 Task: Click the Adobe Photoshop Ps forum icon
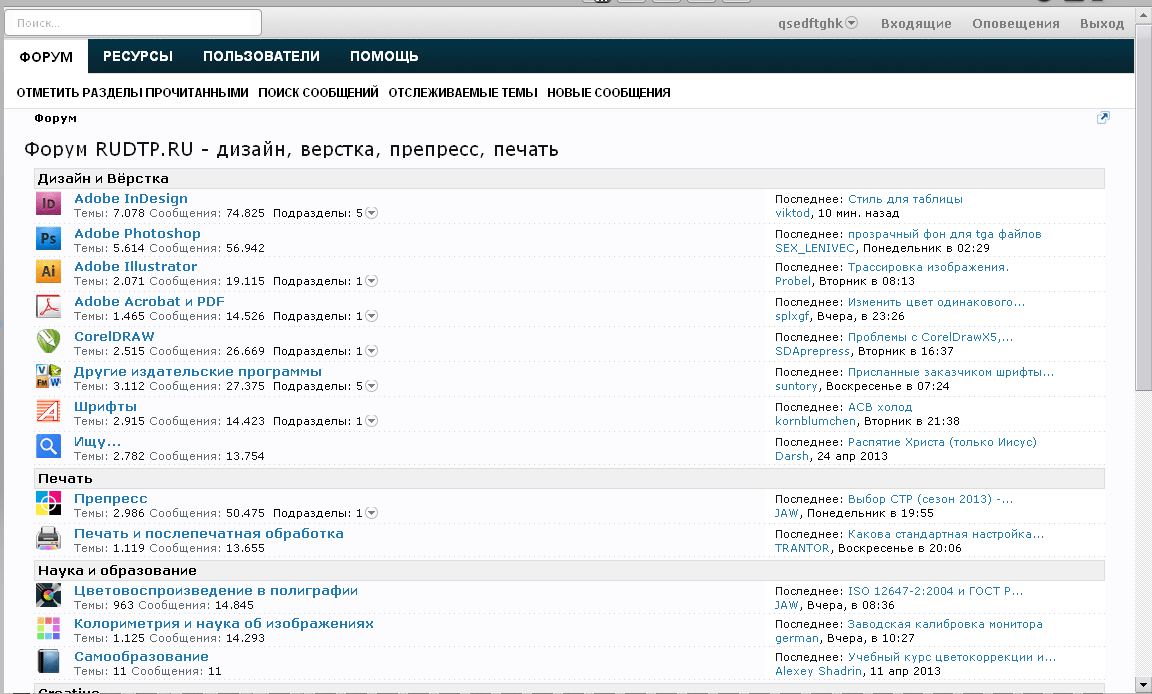coord(48,239)
